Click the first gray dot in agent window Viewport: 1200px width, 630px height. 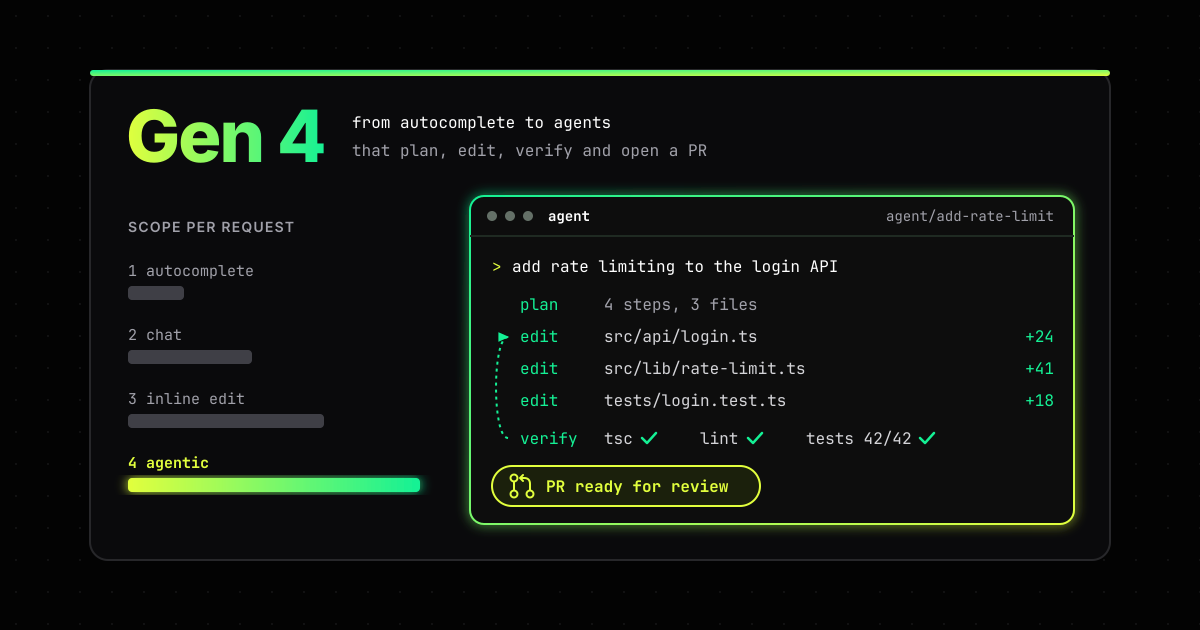[x=492, y=216]
